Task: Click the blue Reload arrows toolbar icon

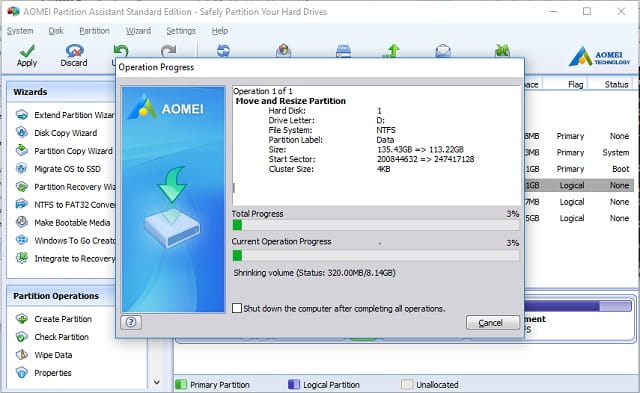Action: pyautogui.click(x=223, y=51)
